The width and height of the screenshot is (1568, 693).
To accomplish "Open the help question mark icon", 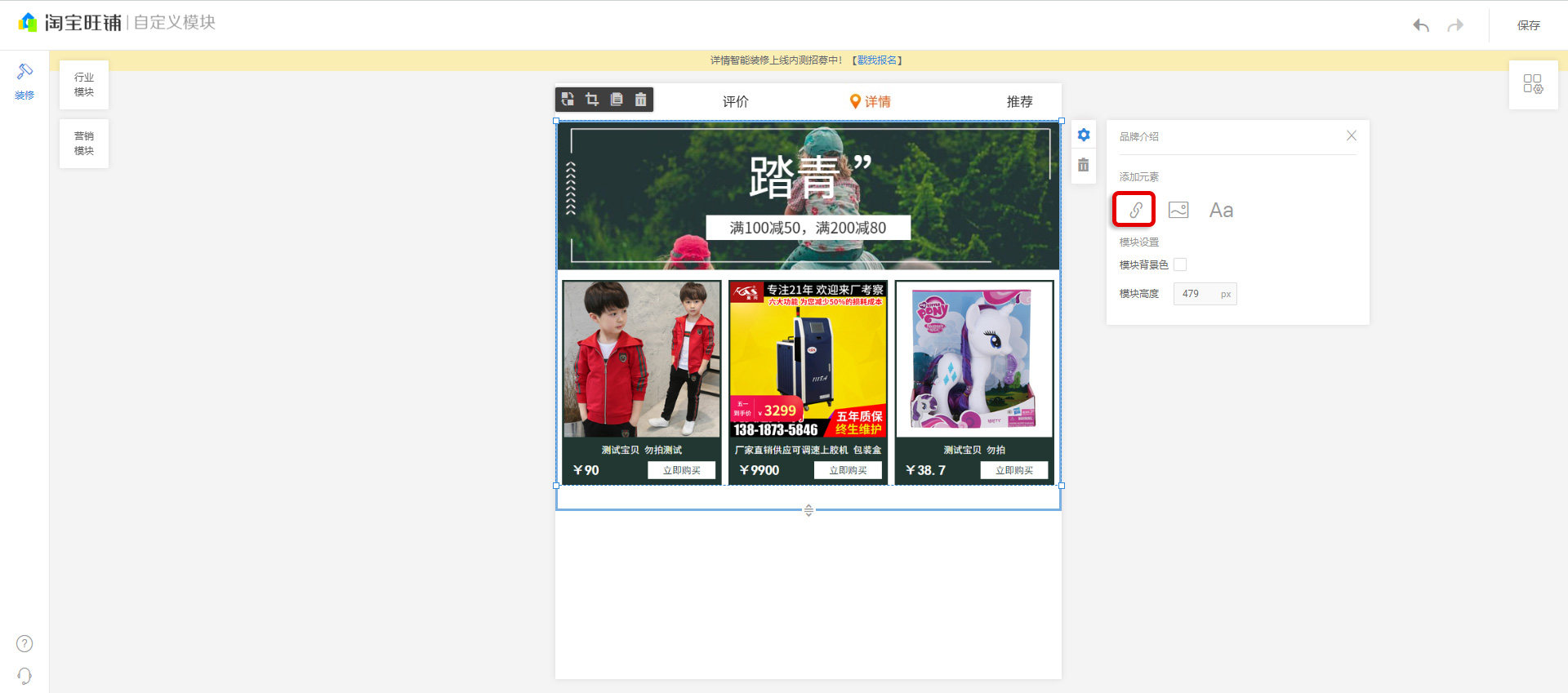I will (24, 644).
